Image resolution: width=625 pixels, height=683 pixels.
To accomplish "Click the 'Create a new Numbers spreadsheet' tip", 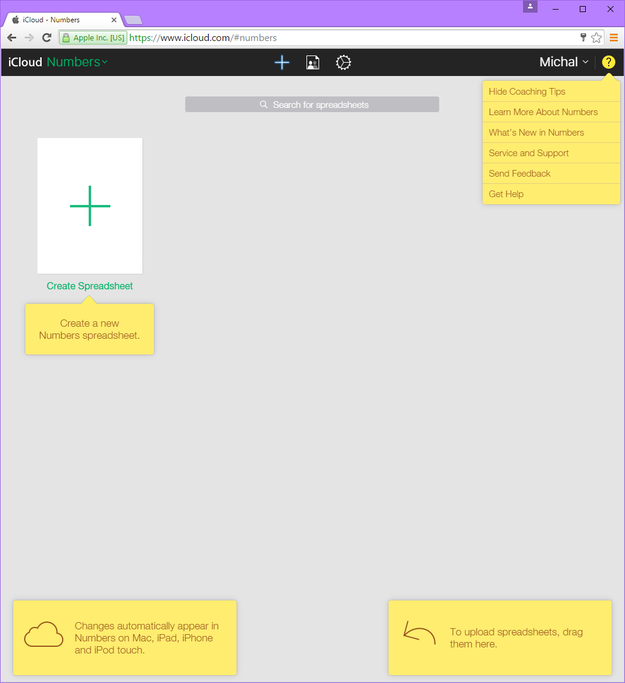I will pos(90,329).
